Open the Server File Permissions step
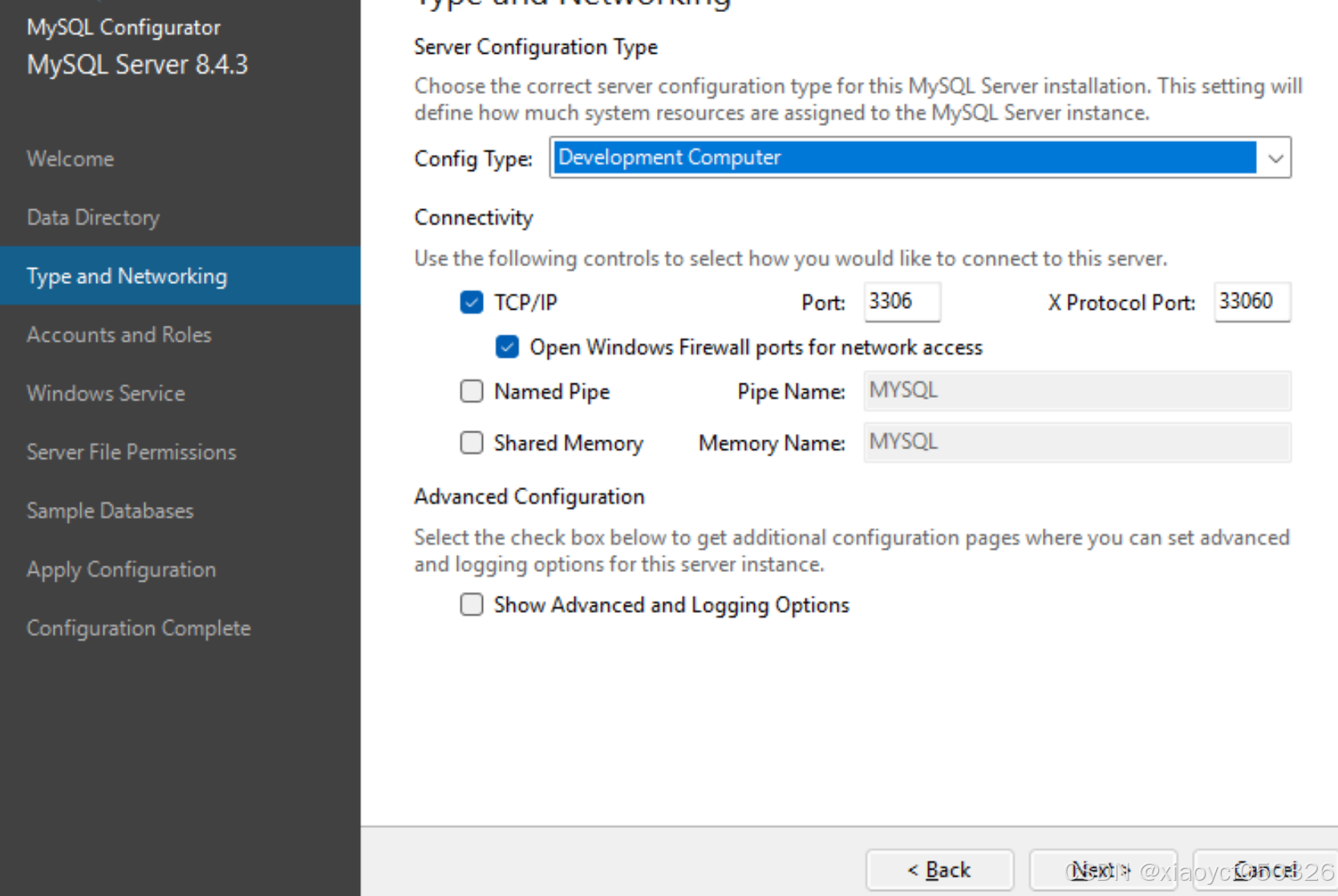This screenshot has height=896, width=1338. coord(132,452)
